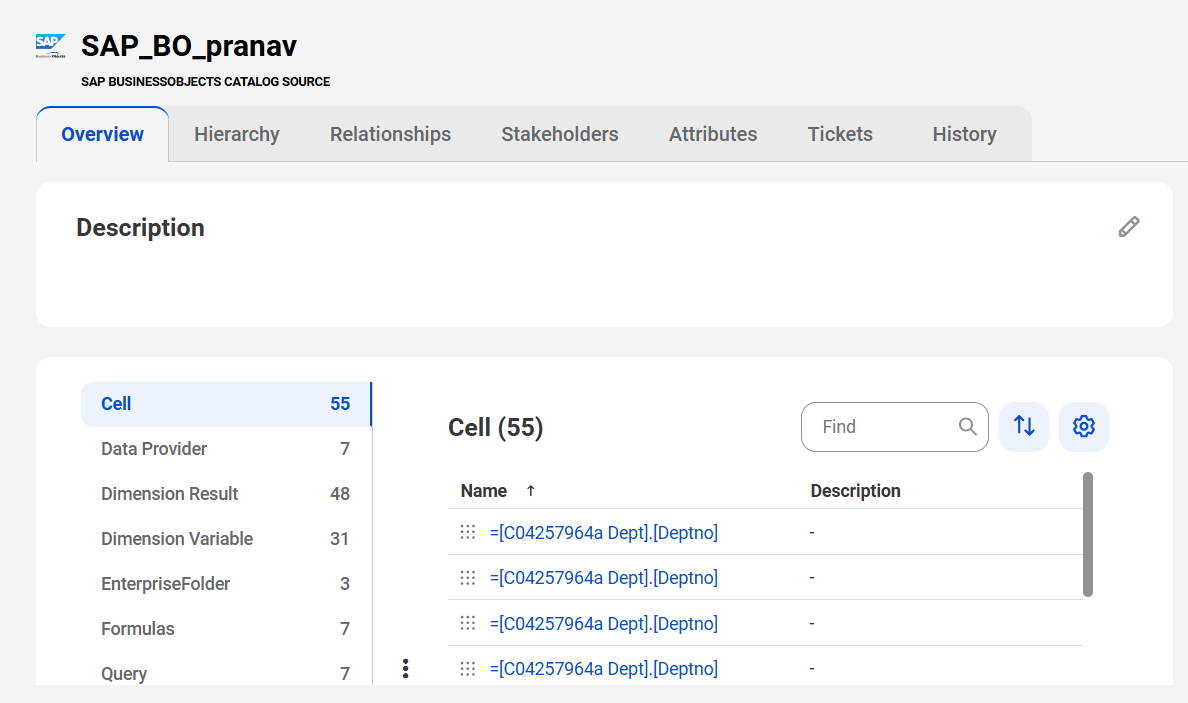View the History tab
The width and height of the screenshot is (1188, 703).
(964, 134)
